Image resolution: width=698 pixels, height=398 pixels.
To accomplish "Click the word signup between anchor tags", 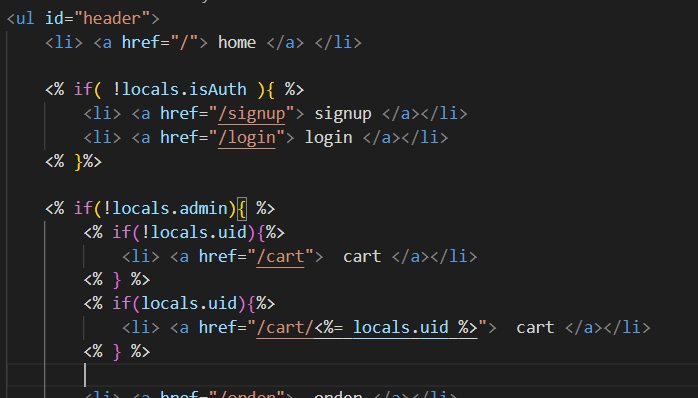I will click(x=343, y=114).
